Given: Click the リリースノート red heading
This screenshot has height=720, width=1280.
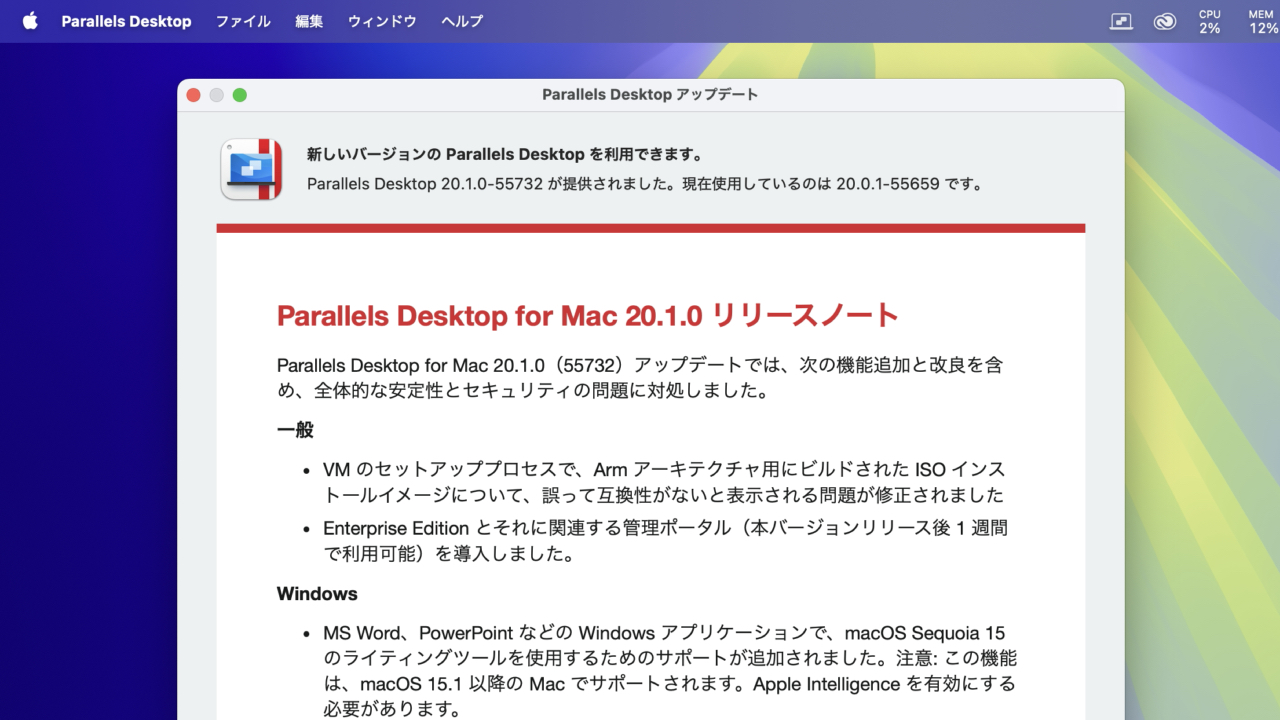Looking at the screenshot, I should (588, 316).
